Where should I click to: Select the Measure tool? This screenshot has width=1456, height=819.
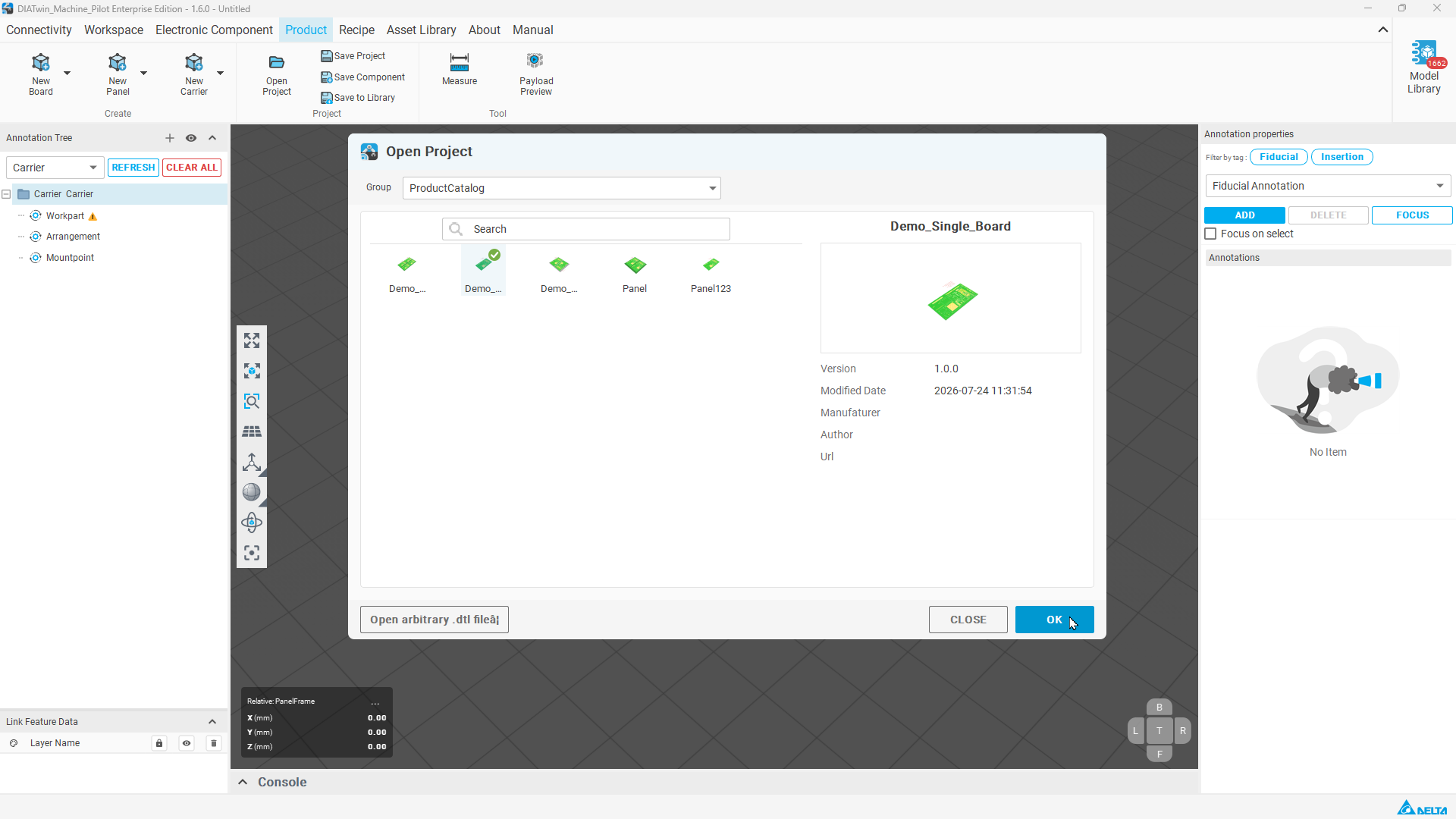pyautogui.click(x=460, y=69)
